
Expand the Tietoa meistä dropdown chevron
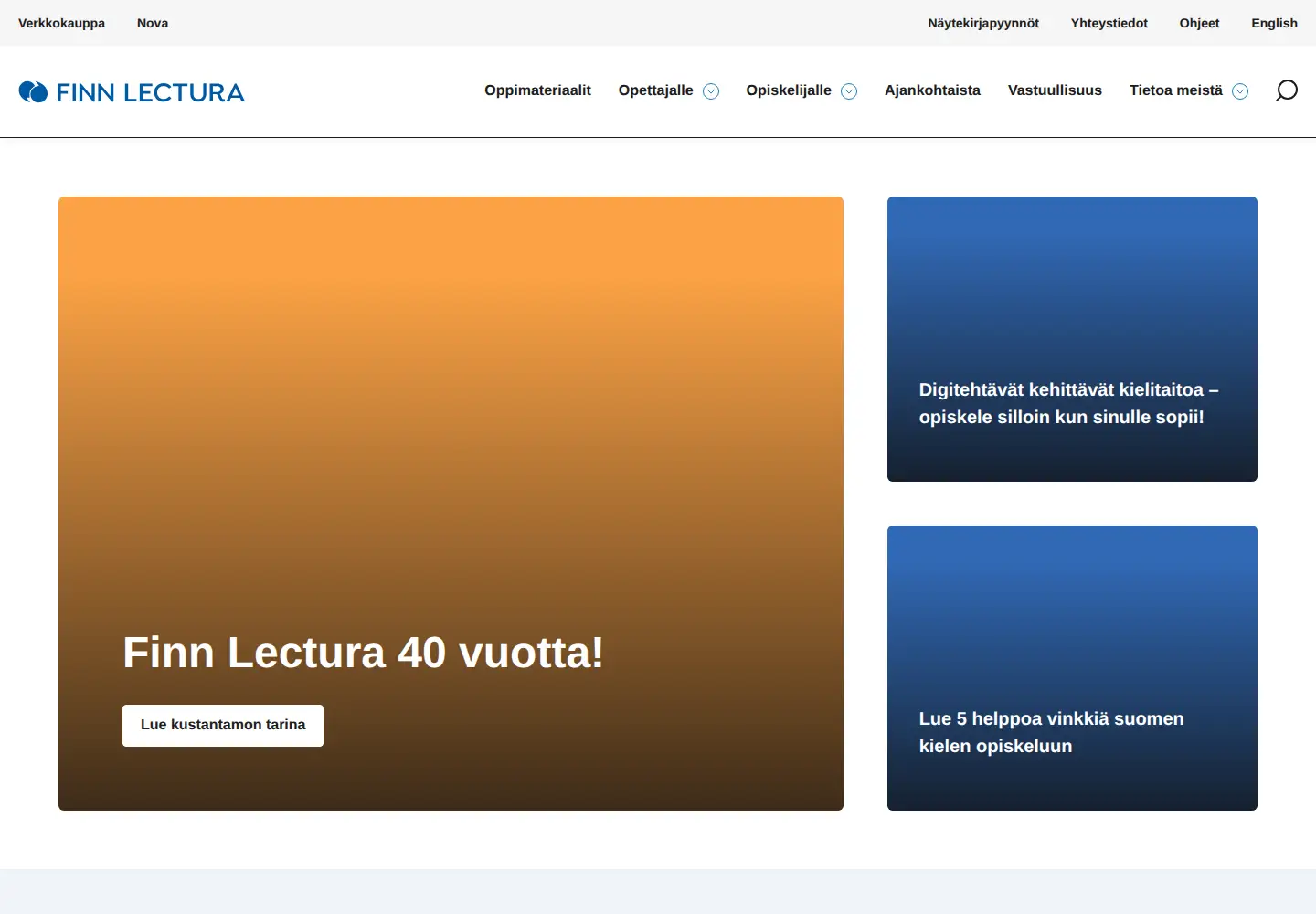click(x=1240, y=91)
